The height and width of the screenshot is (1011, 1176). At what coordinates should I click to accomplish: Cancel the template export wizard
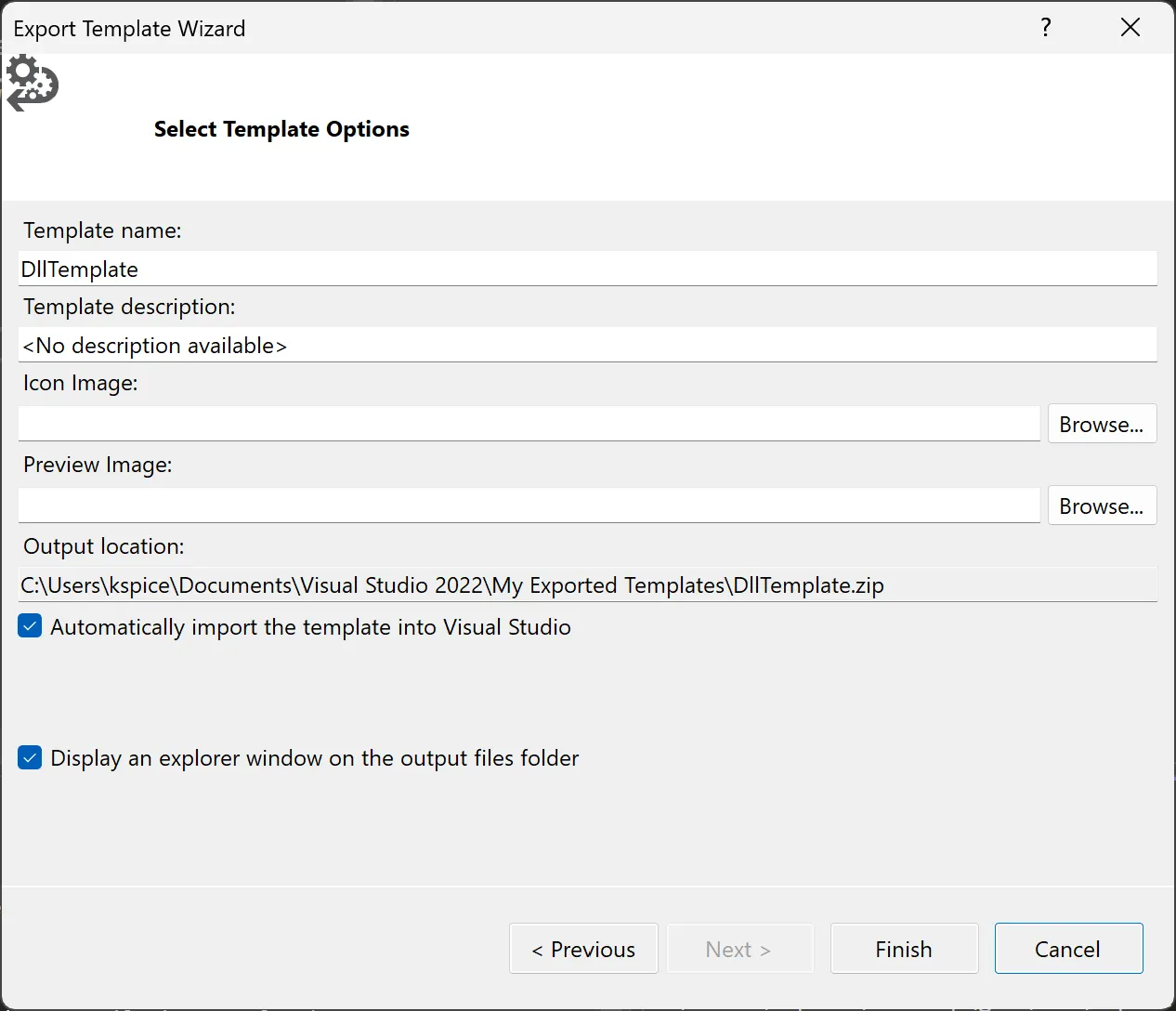click(x=1068, y=949)
